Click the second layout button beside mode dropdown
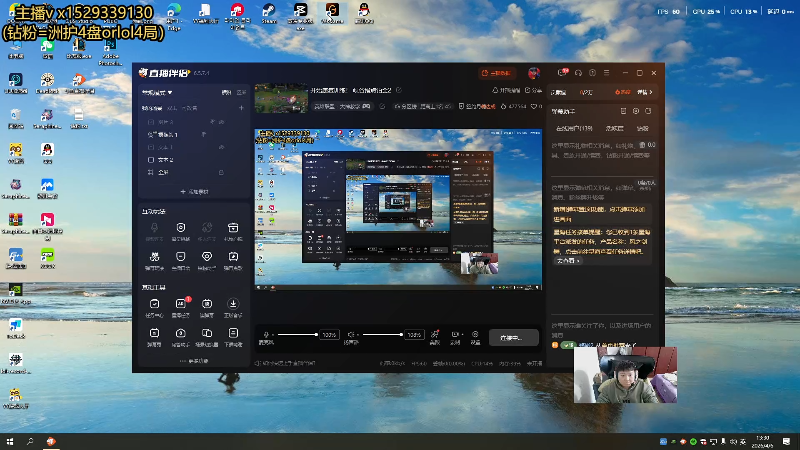The height and width of the screenshot is (450, 800). click(x=241, y=92)
